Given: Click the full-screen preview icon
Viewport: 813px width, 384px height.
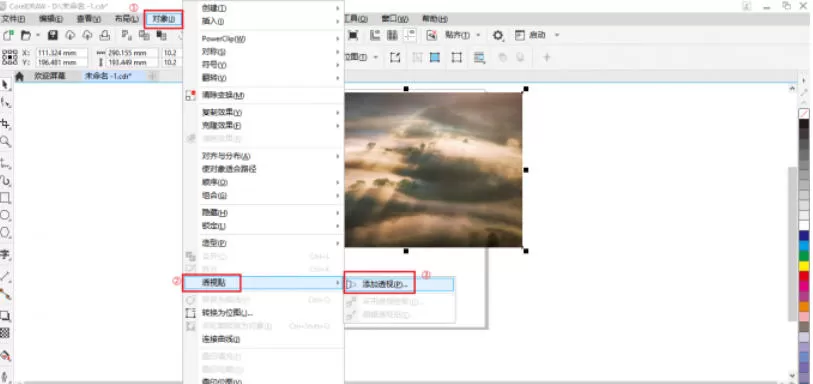Looking at the screenshot, I should pos(353,35).
